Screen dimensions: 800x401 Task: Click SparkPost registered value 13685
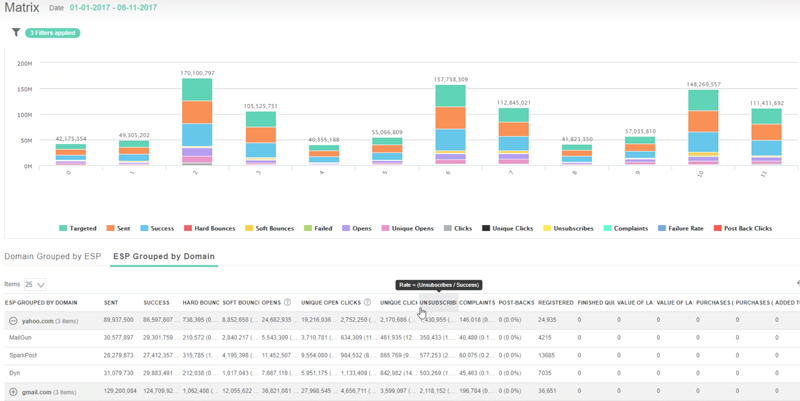coord(546,355)
